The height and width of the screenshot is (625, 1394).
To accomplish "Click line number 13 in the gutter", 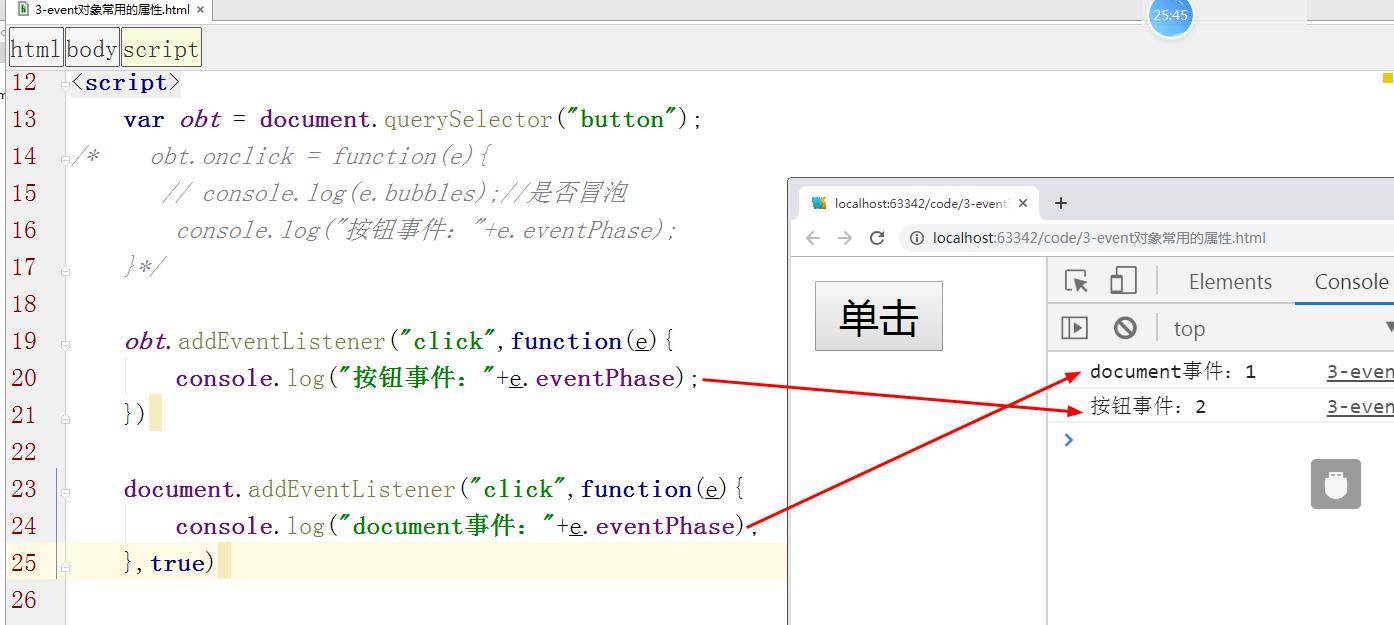I will pyautogui.click(x=24, y=119).
